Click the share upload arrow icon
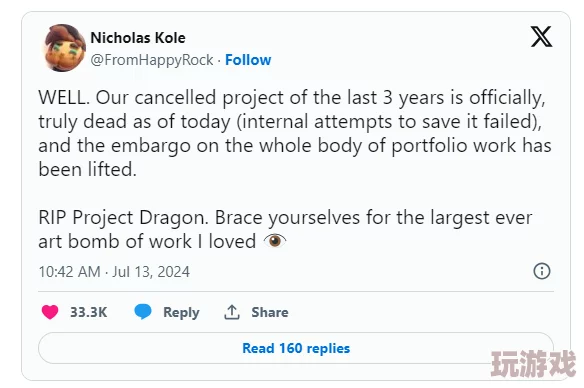This screenshot has height=388, width=584. 232,312
